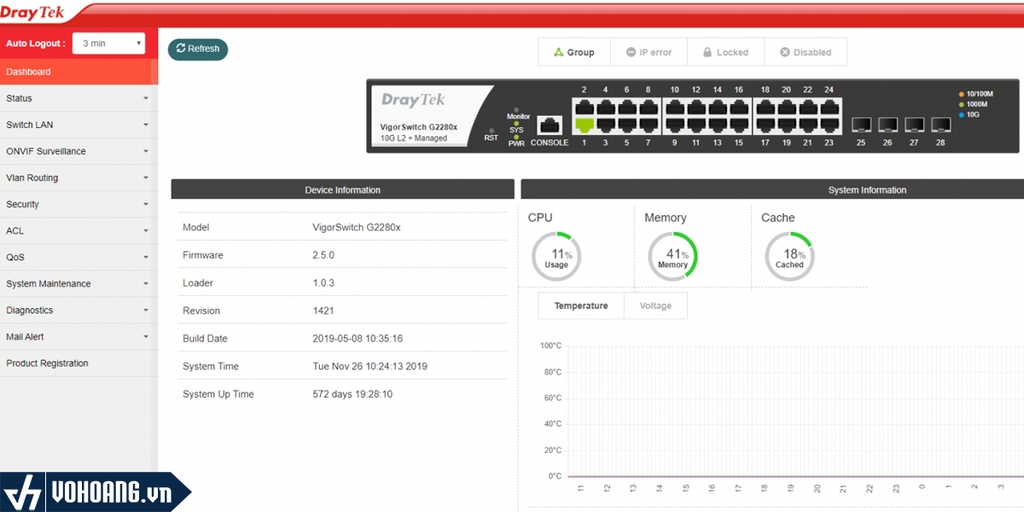The width and height of the screenshot is (1024, 512).
Task: Select port 8 on switch panel
Action: point(648,107)
